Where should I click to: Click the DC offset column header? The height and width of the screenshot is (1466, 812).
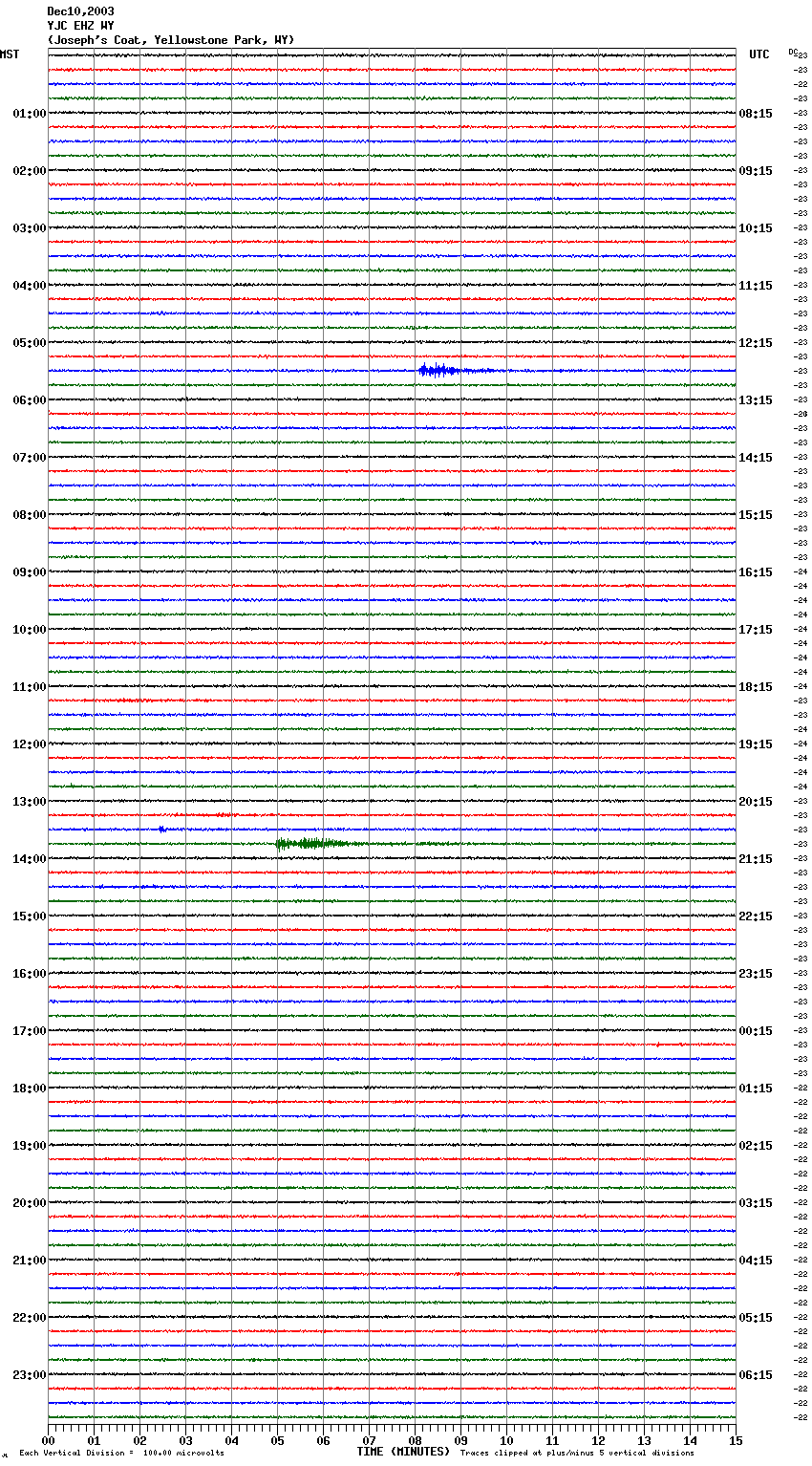pyautogui.click(x=793, y=52)
